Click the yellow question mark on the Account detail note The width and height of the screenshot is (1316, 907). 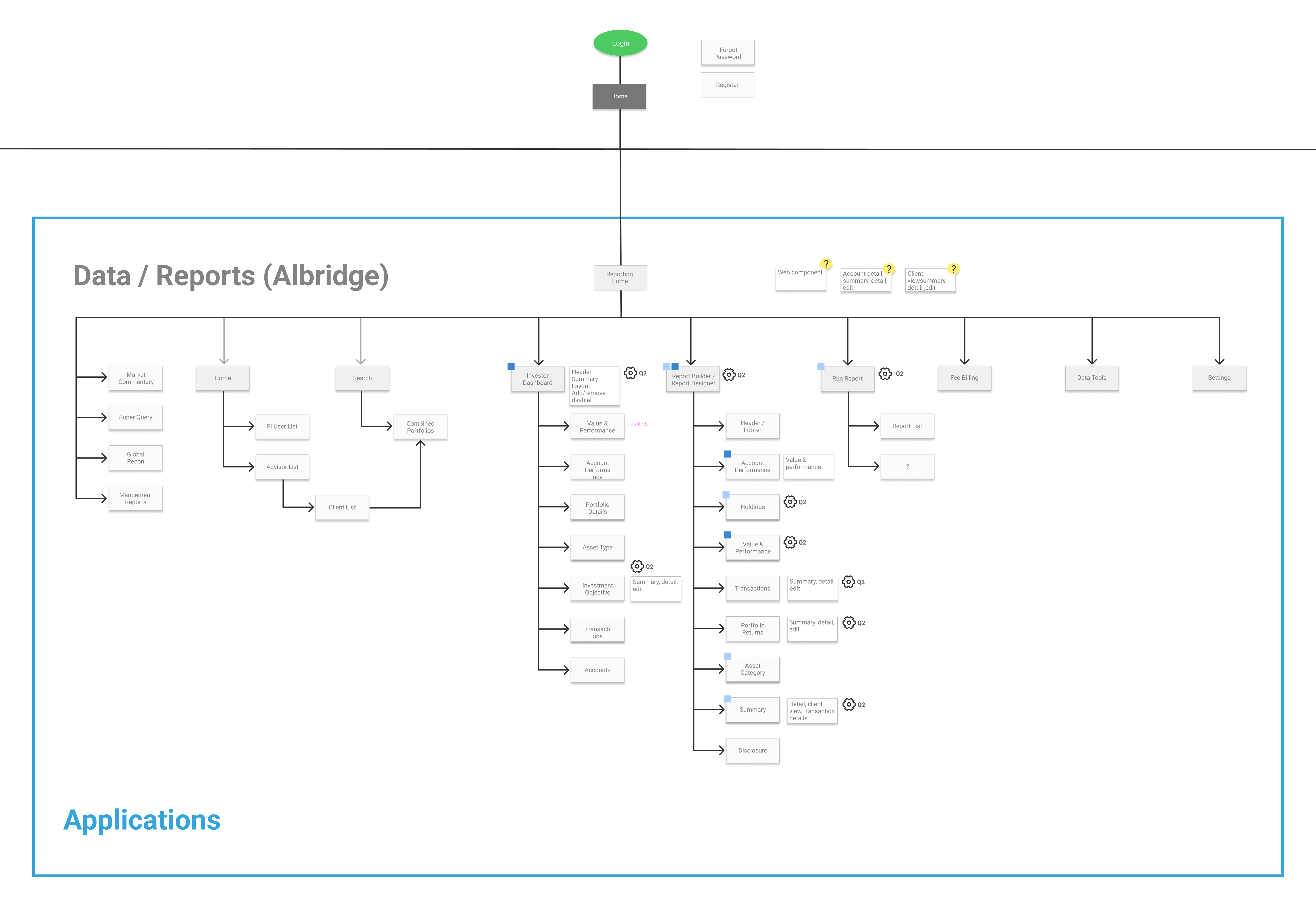pyautogui.click(x=889, y=269)
